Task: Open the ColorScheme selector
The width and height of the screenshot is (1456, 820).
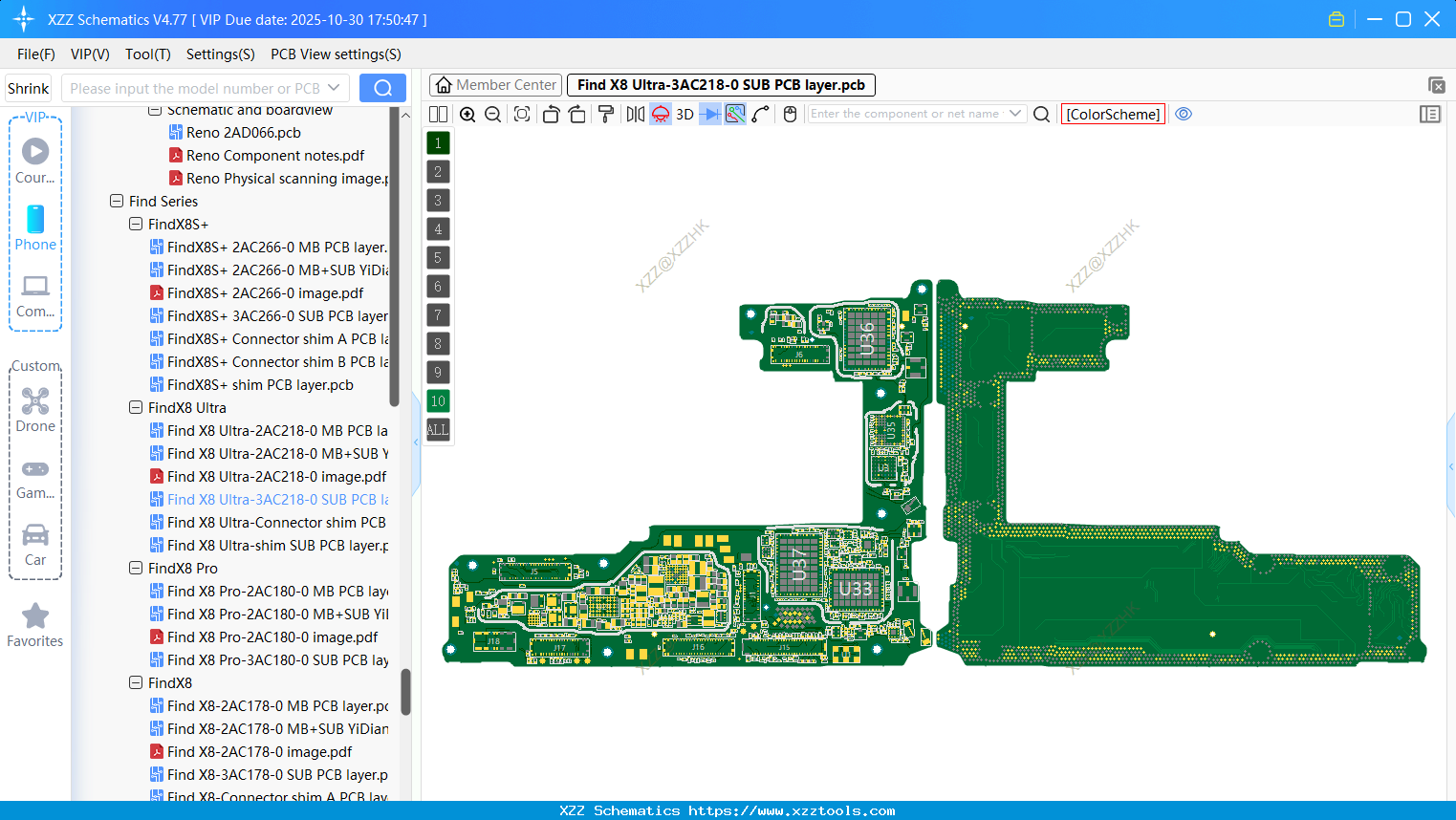Action: 1113,114
